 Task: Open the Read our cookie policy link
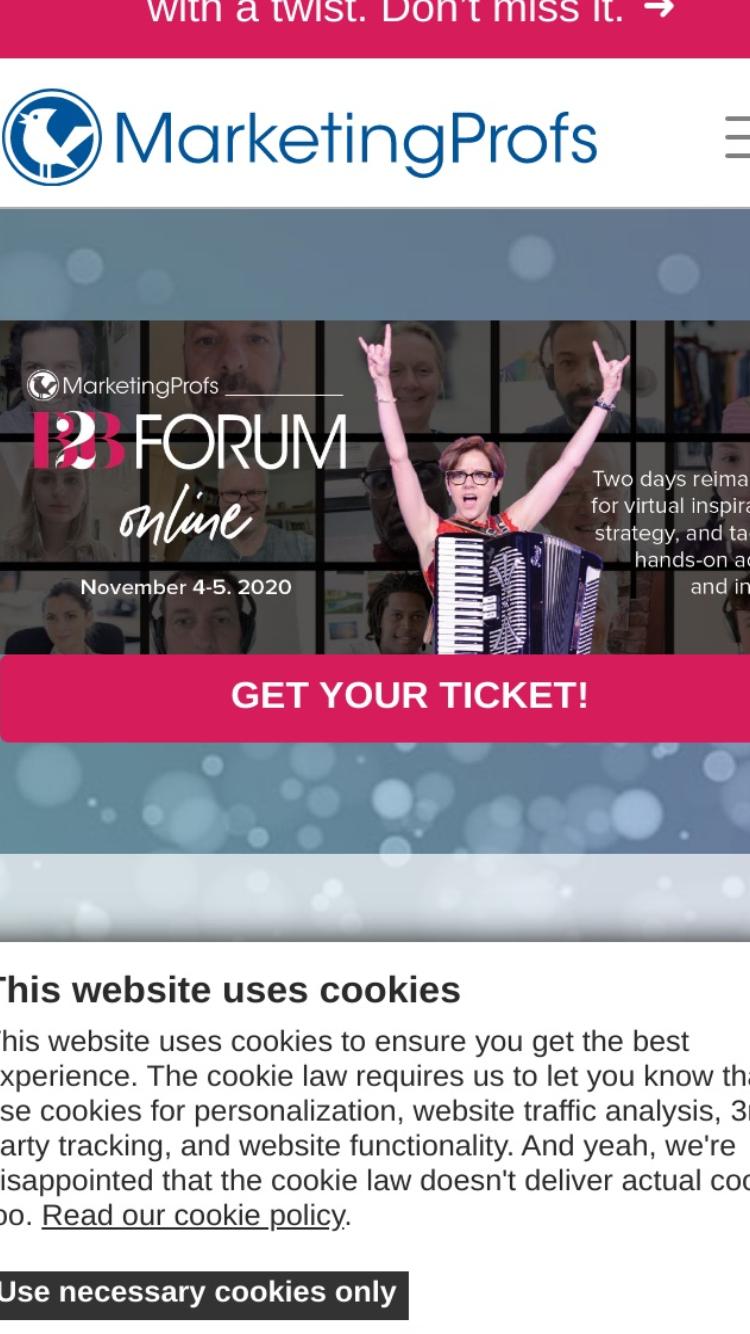pos(193,1216)
